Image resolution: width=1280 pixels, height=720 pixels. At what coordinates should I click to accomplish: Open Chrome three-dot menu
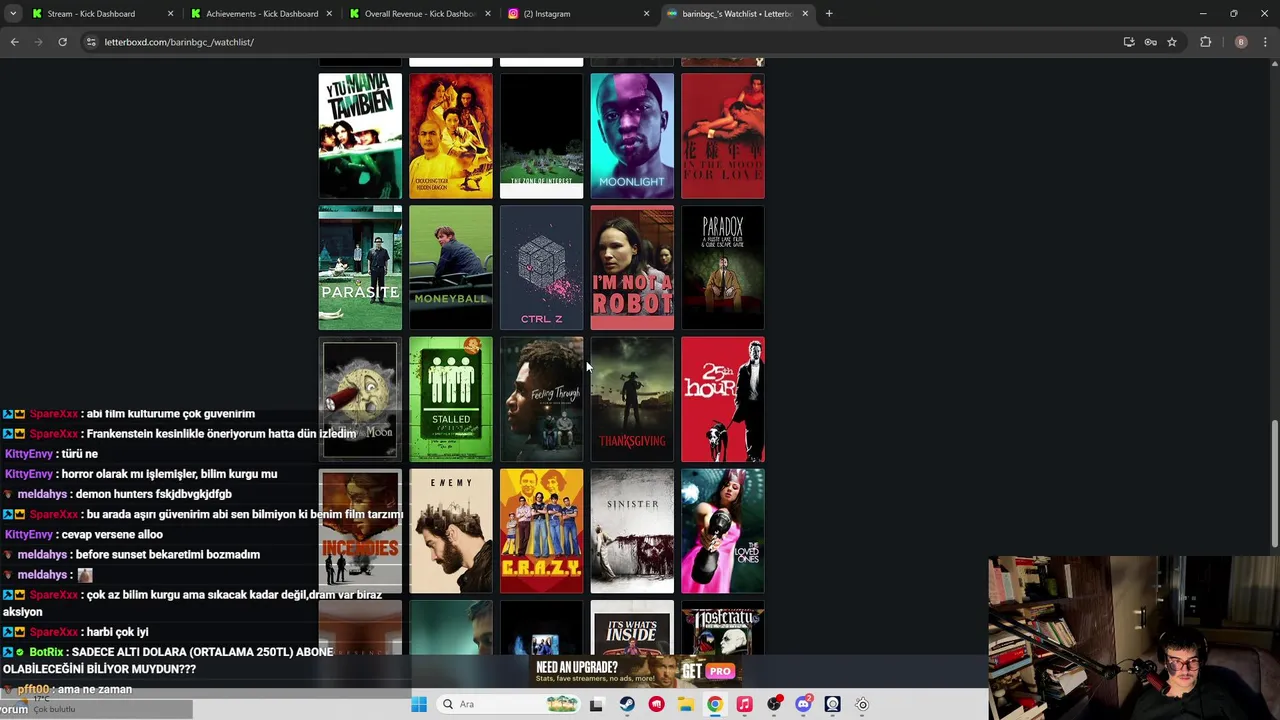pos(1266,42)
